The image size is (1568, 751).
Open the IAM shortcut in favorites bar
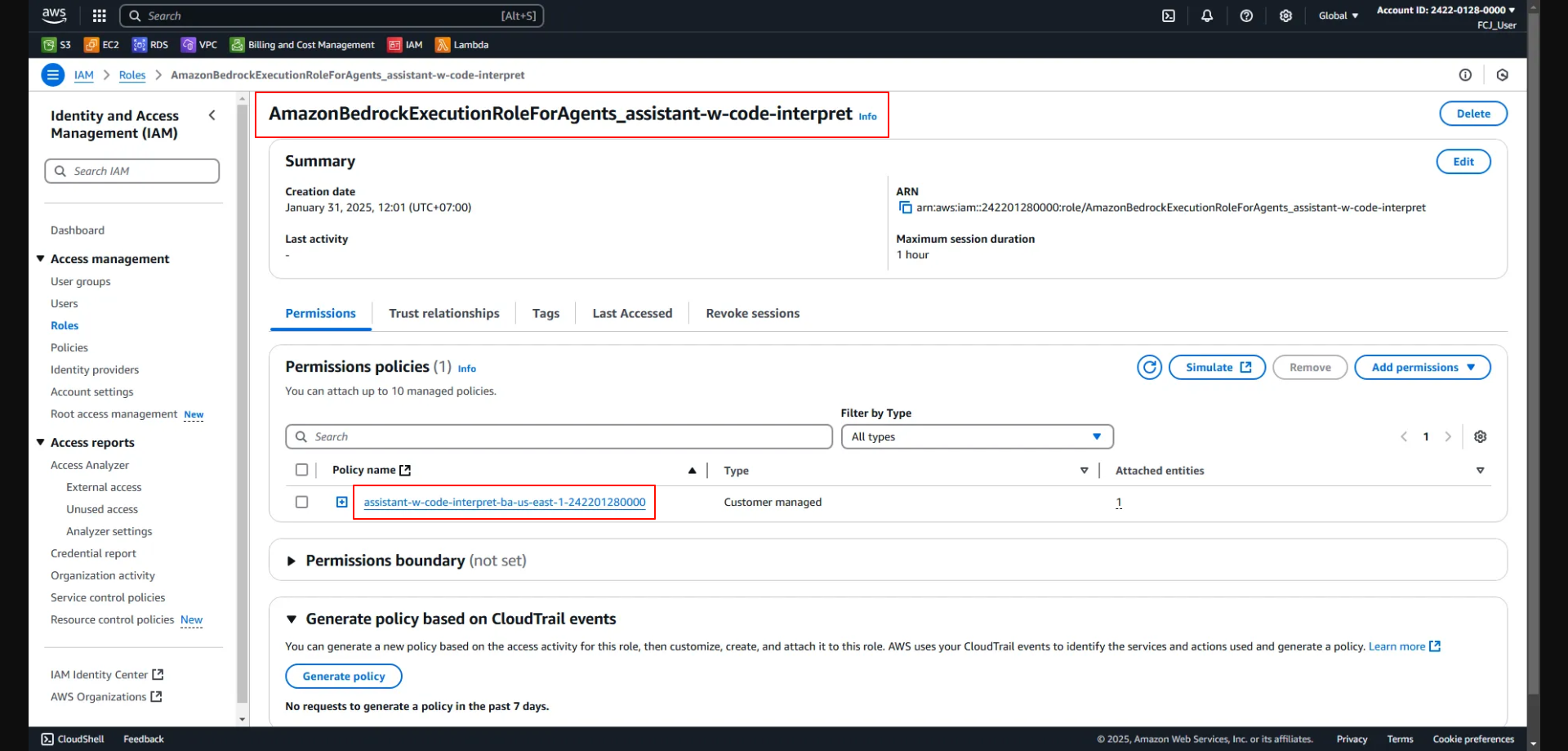(406, 45)
